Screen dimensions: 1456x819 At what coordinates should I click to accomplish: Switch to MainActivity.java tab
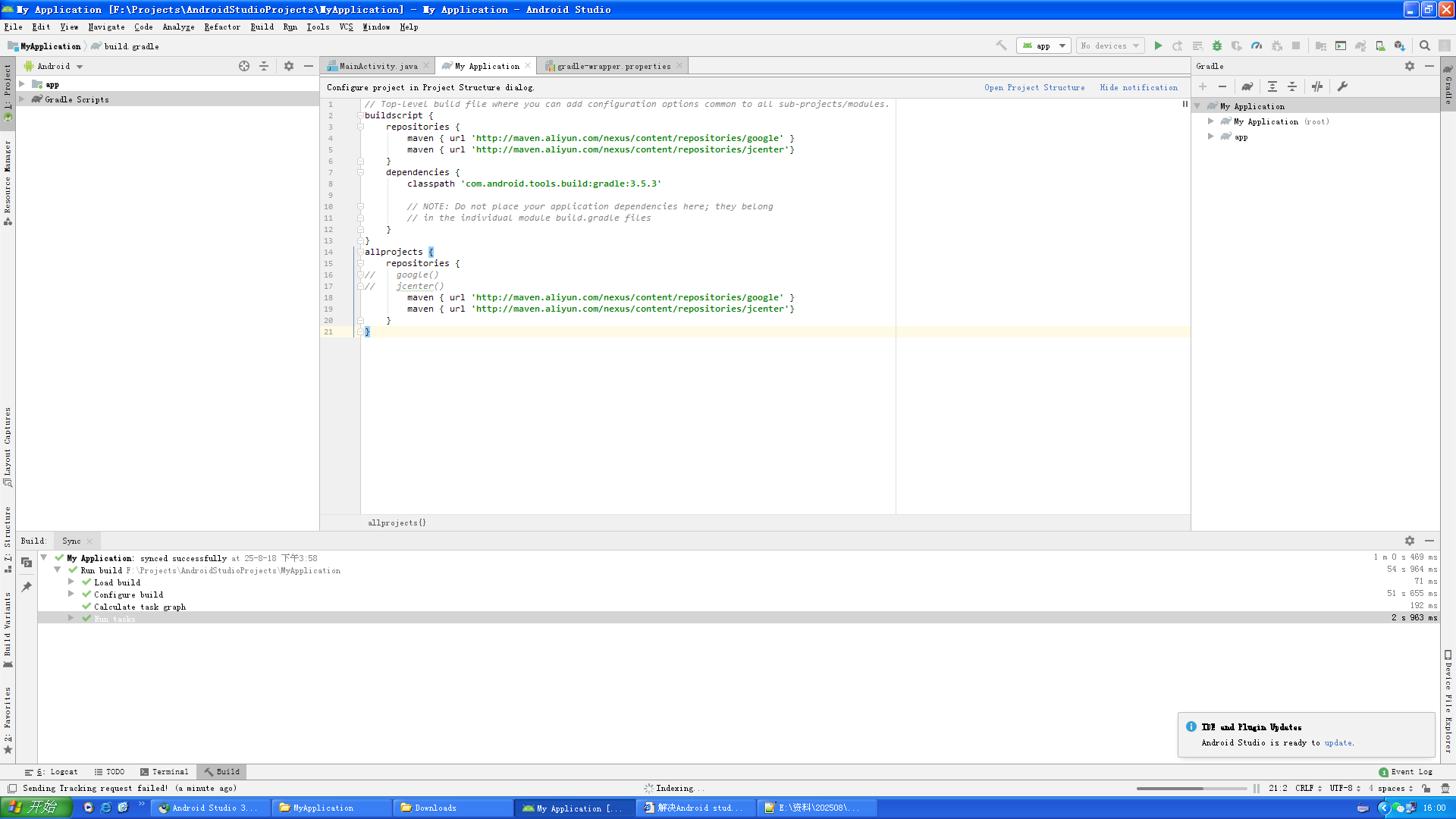coord(377,66)
